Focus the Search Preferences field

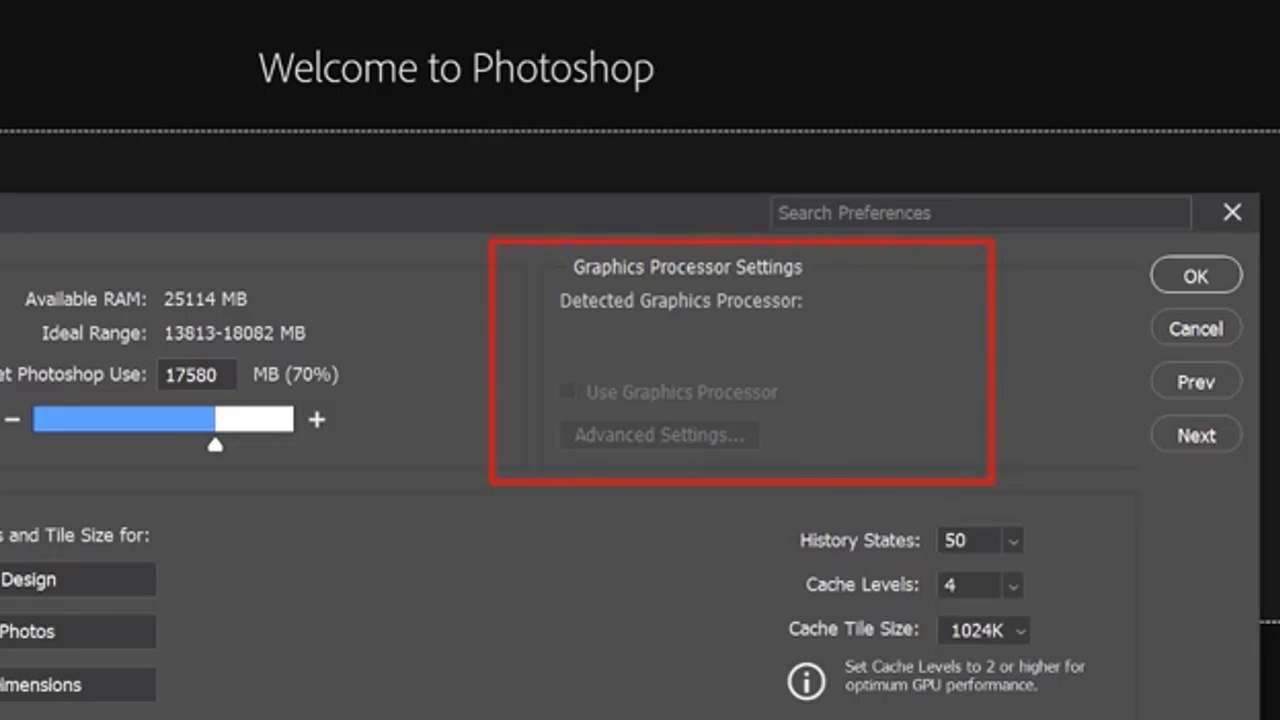pos(981,213)
